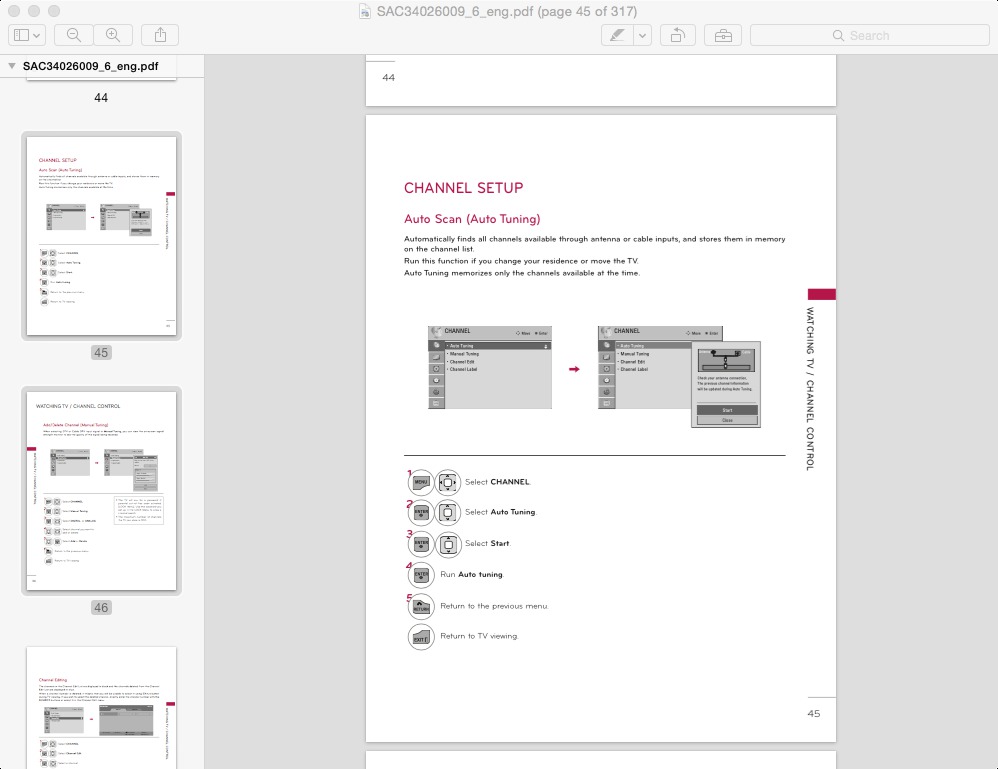Viewport: 998px width, 769px height.
Task: Open the page 46 thumbnail
Action: 101,490
